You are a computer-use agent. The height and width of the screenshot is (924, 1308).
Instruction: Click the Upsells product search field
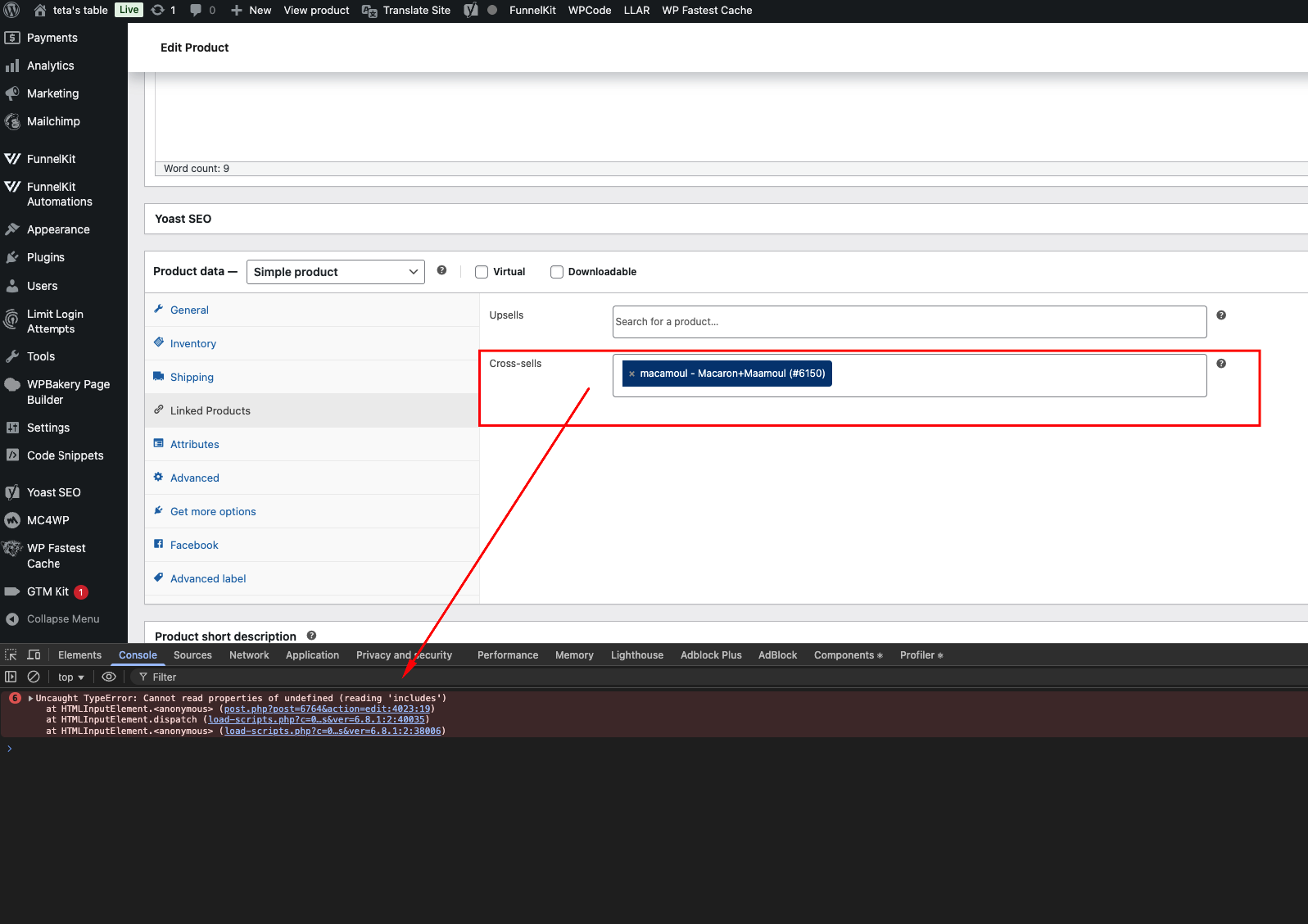point(909,322)
